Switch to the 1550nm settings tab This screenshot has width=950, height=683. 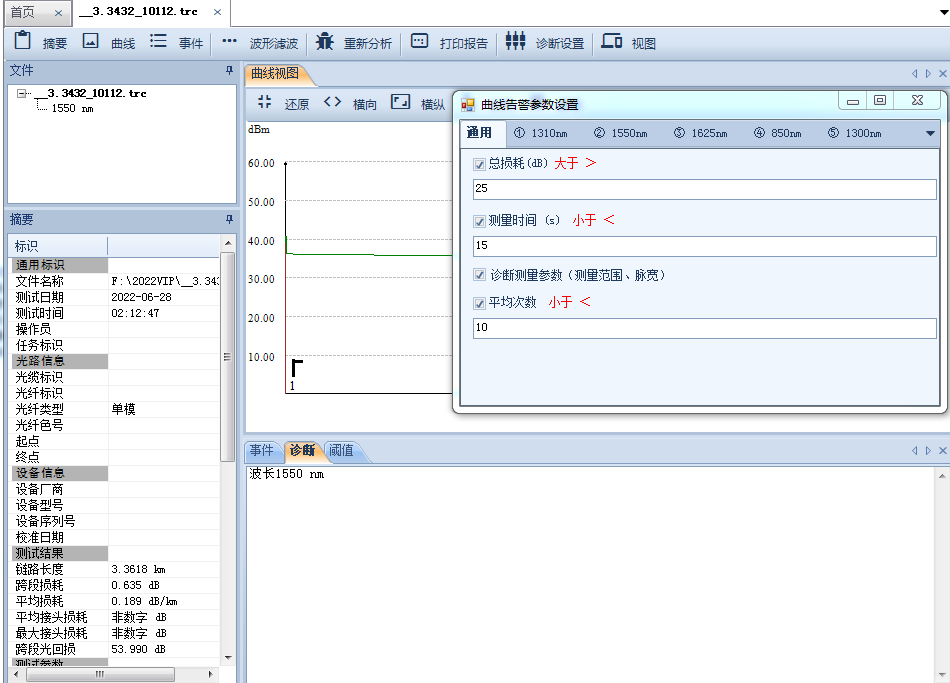621,133
